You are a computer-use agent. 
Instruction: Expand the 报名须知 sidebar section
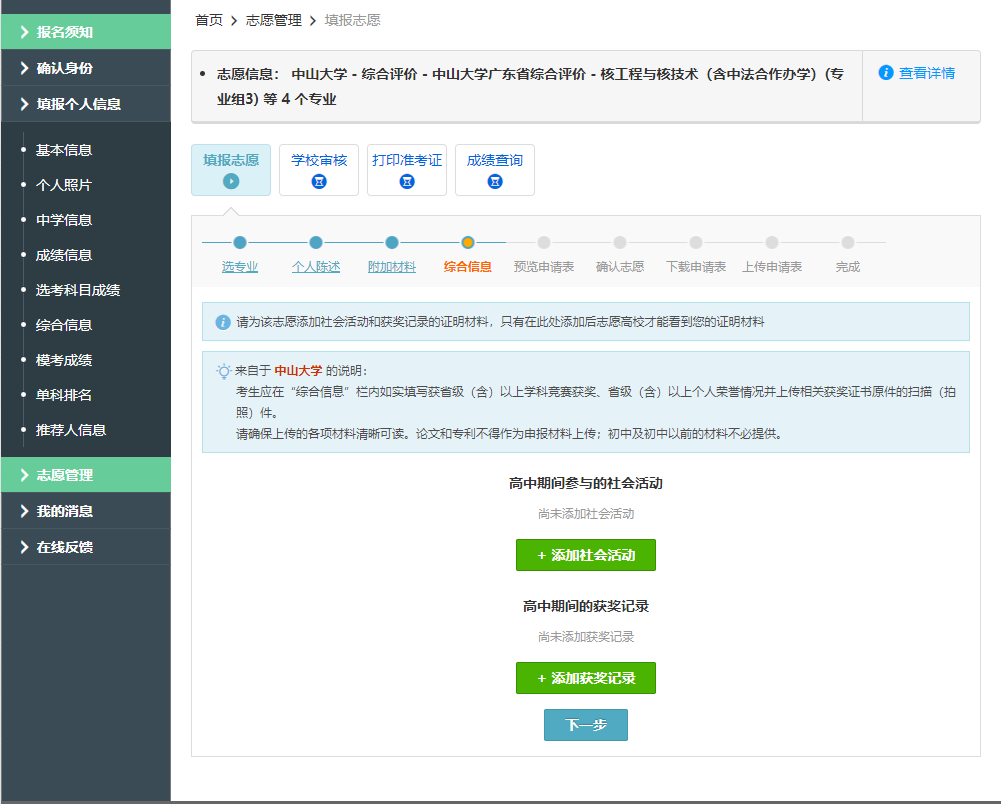86,32
